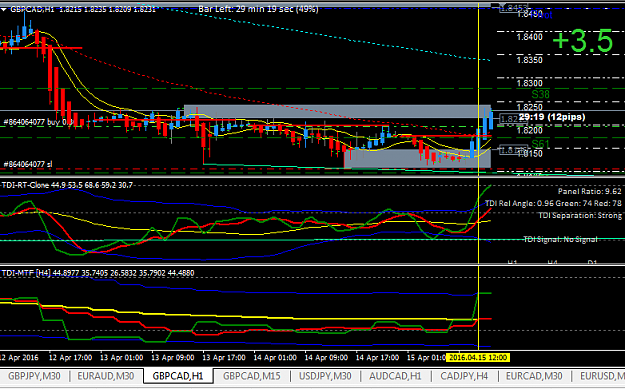Click the 1.8300 price scale value
Screen dimensions: 625x389
[x=530, y=84]
